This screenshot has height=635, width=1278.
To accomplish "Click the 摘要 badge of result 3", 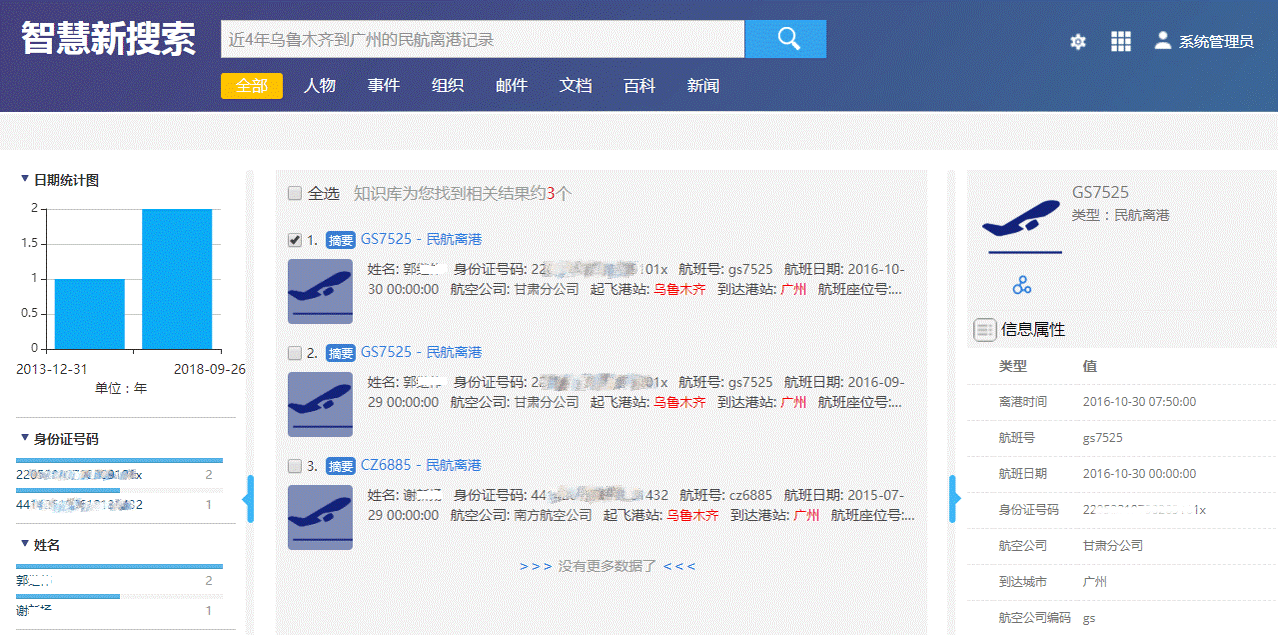I will (x=341, y=466).
